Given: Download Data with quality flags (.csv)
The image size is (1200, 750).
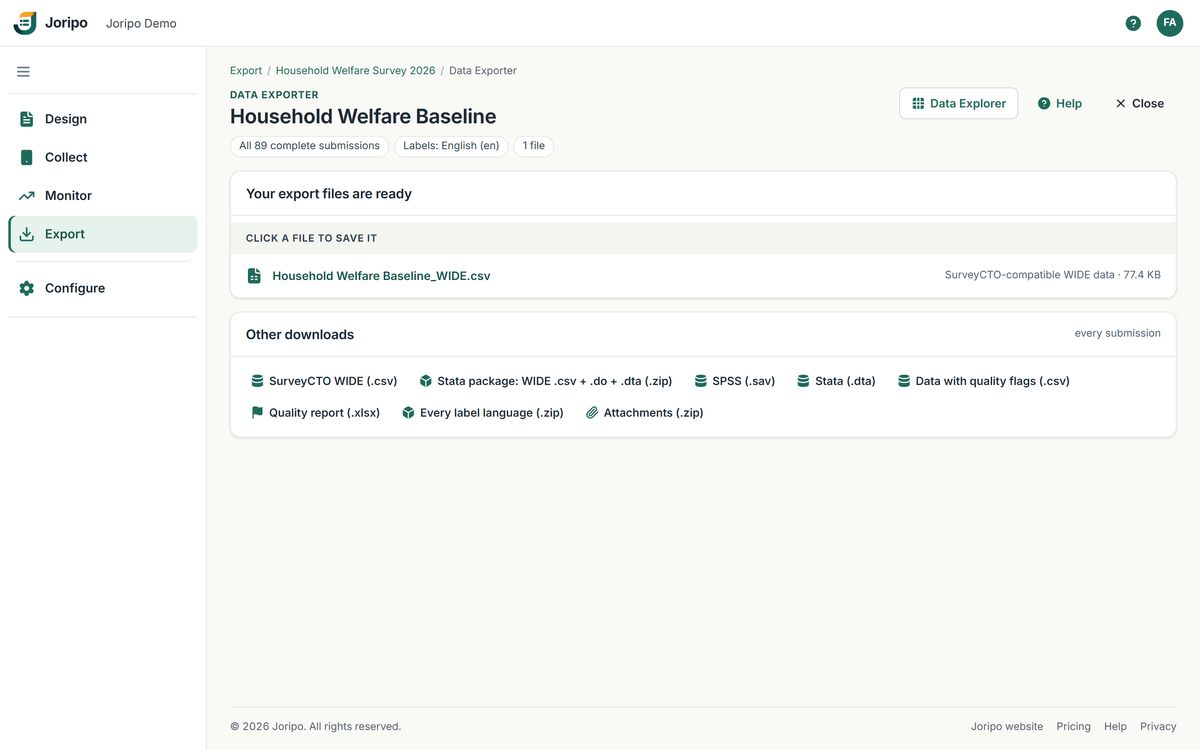Looking at the screenshot, I should coord(984,381).
